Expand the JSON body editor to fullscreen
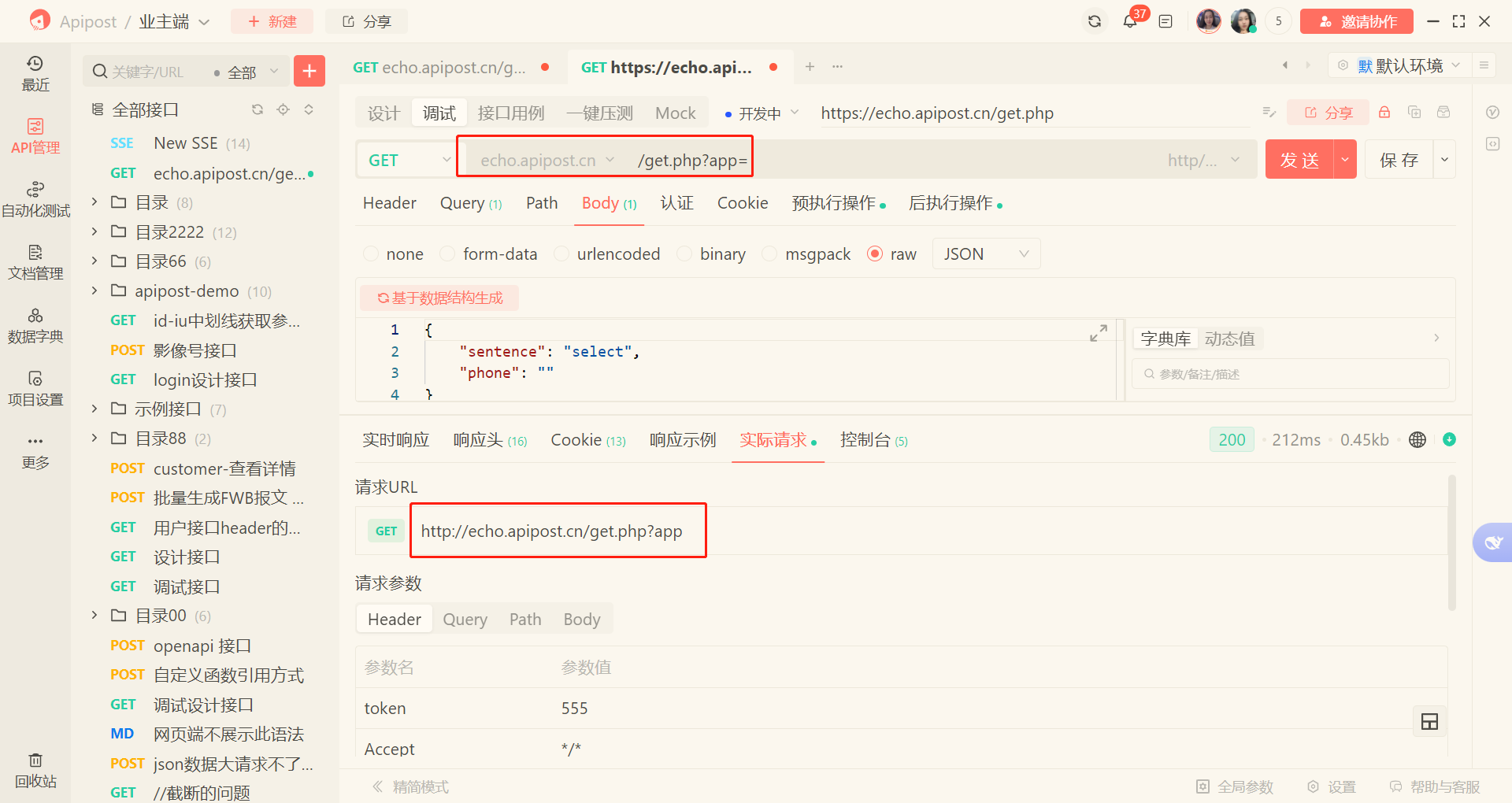 pos(1099,333)
